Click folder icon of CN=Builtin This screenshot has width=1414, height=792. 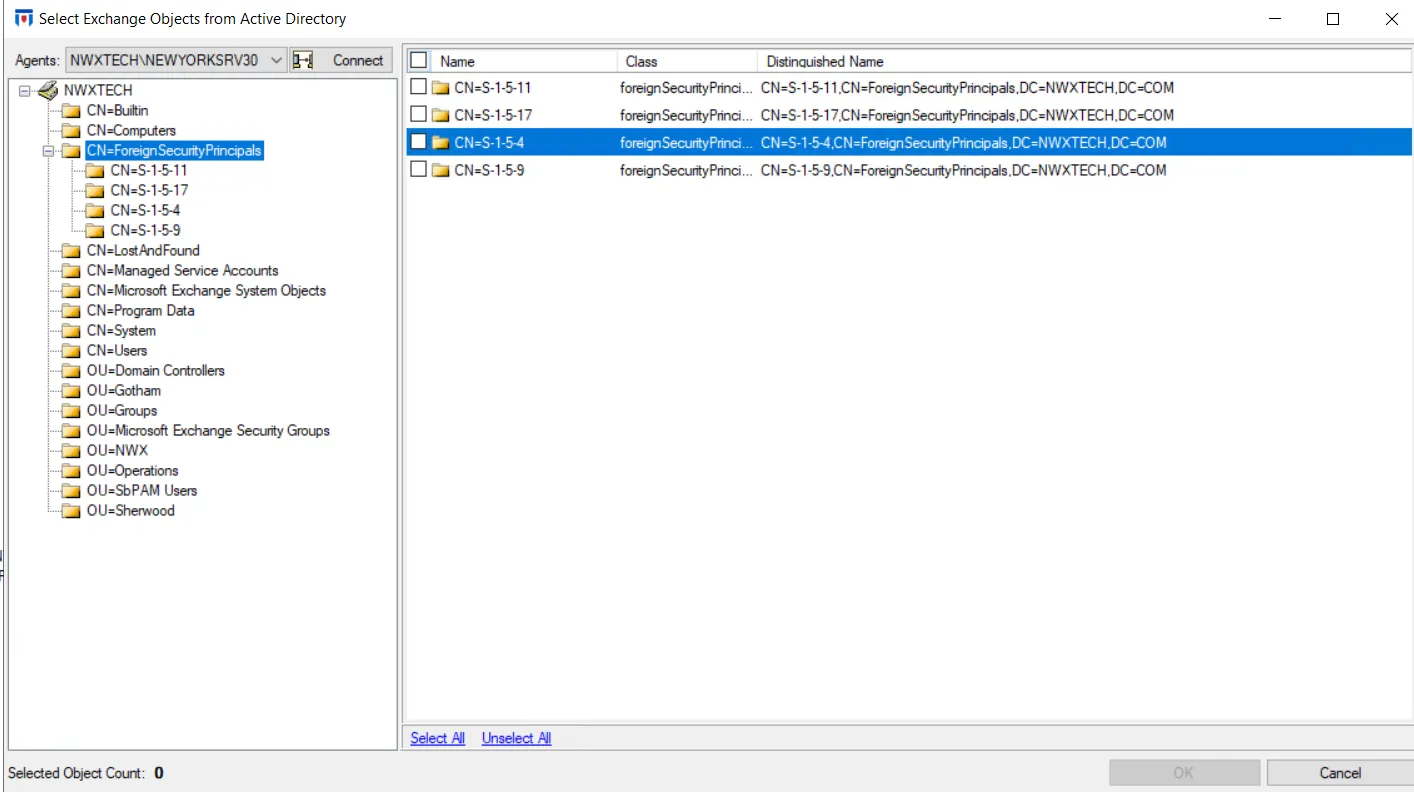(70, 111)
